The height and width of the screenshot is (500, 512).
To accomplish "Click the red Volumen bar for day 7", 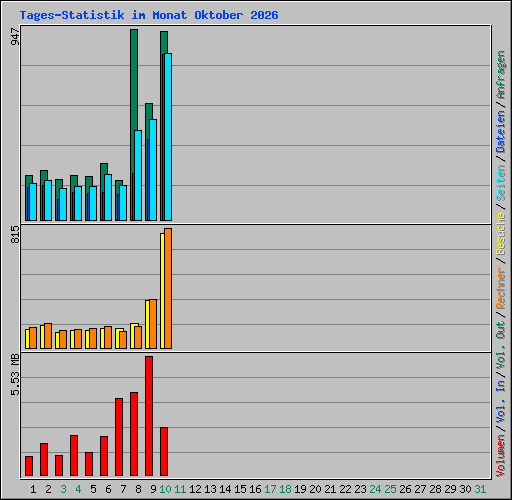I will [x=119, y=437].
